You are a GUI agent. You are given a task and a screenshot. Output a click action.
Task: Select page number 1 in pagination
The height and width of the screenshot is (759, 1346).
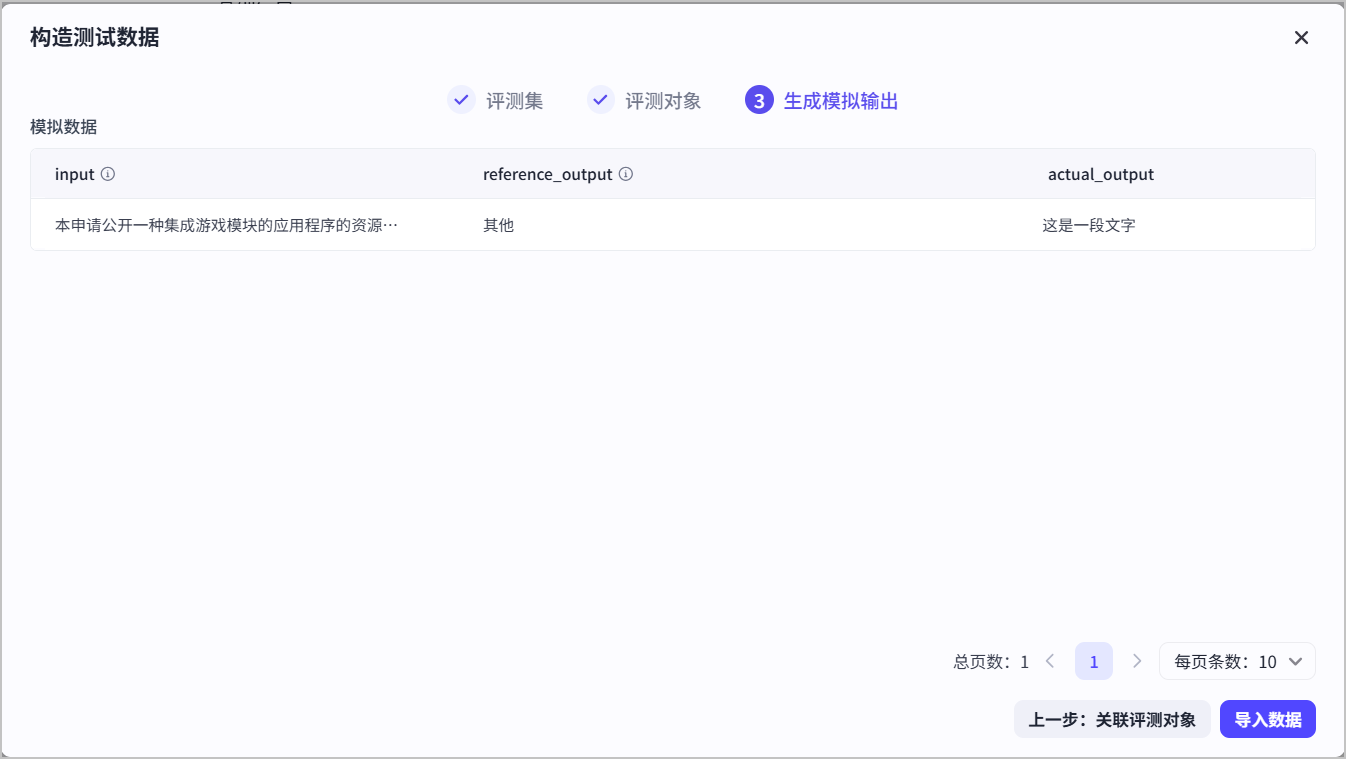(x=1094, y=661)
